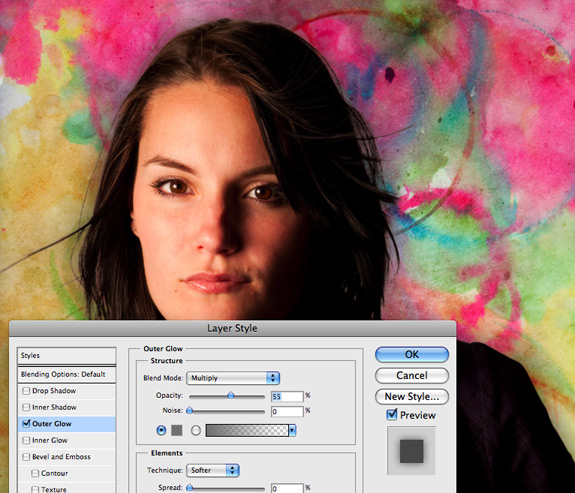575x493 pixels.
Task: Enable the Inner Shadow checkbox
Action: (x=26, y=408)
